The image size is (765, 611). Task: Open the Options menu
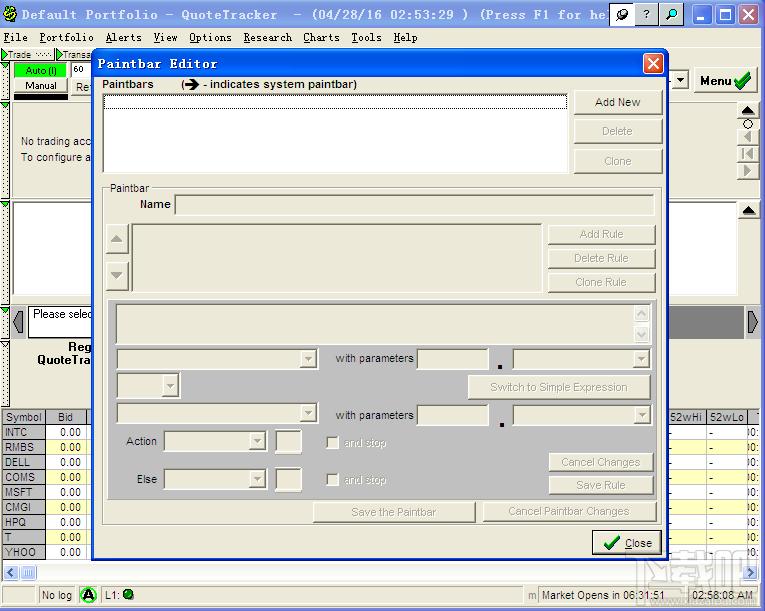[210, 38]
